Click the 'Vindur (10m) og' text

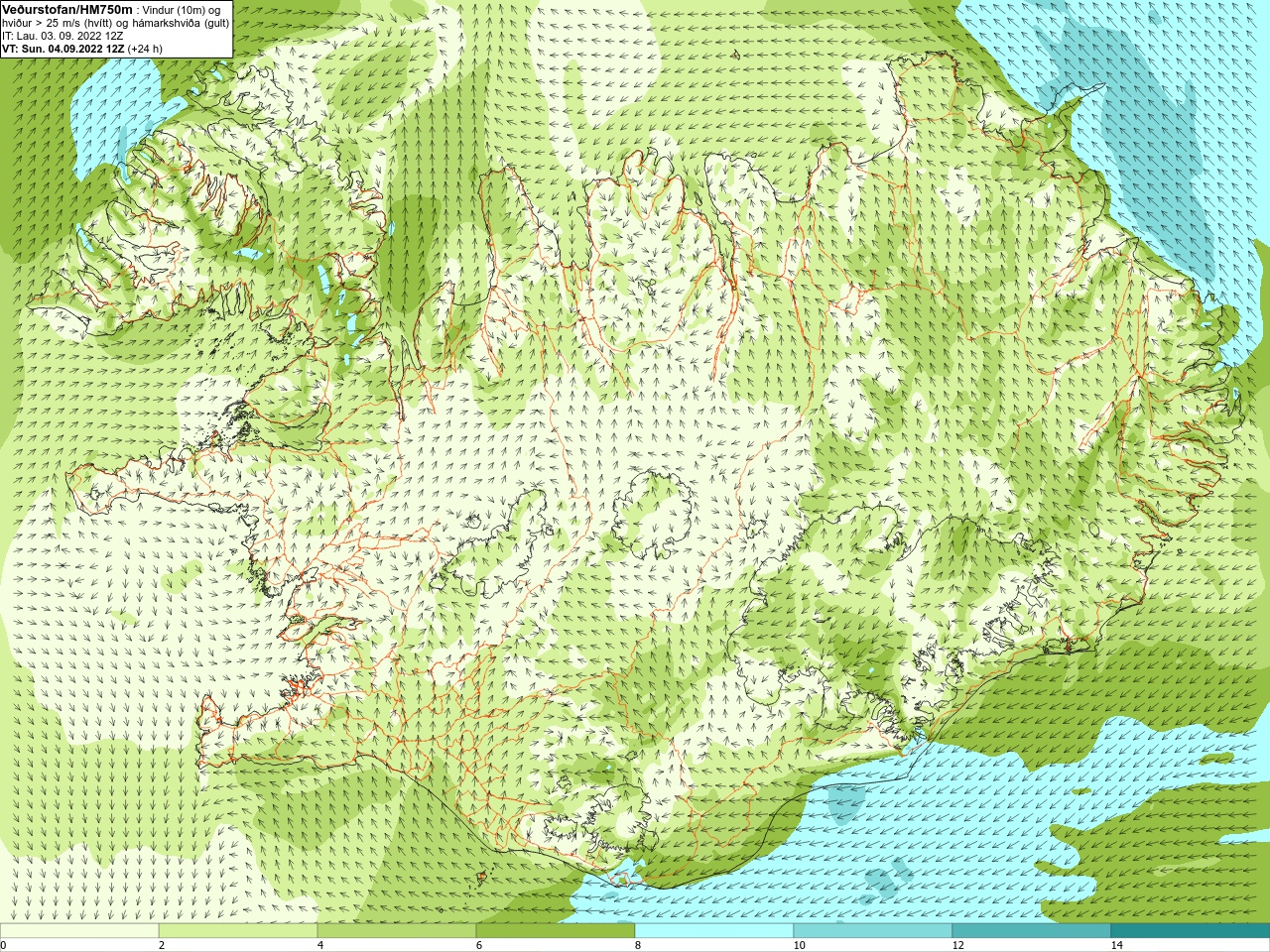(182, 10)
